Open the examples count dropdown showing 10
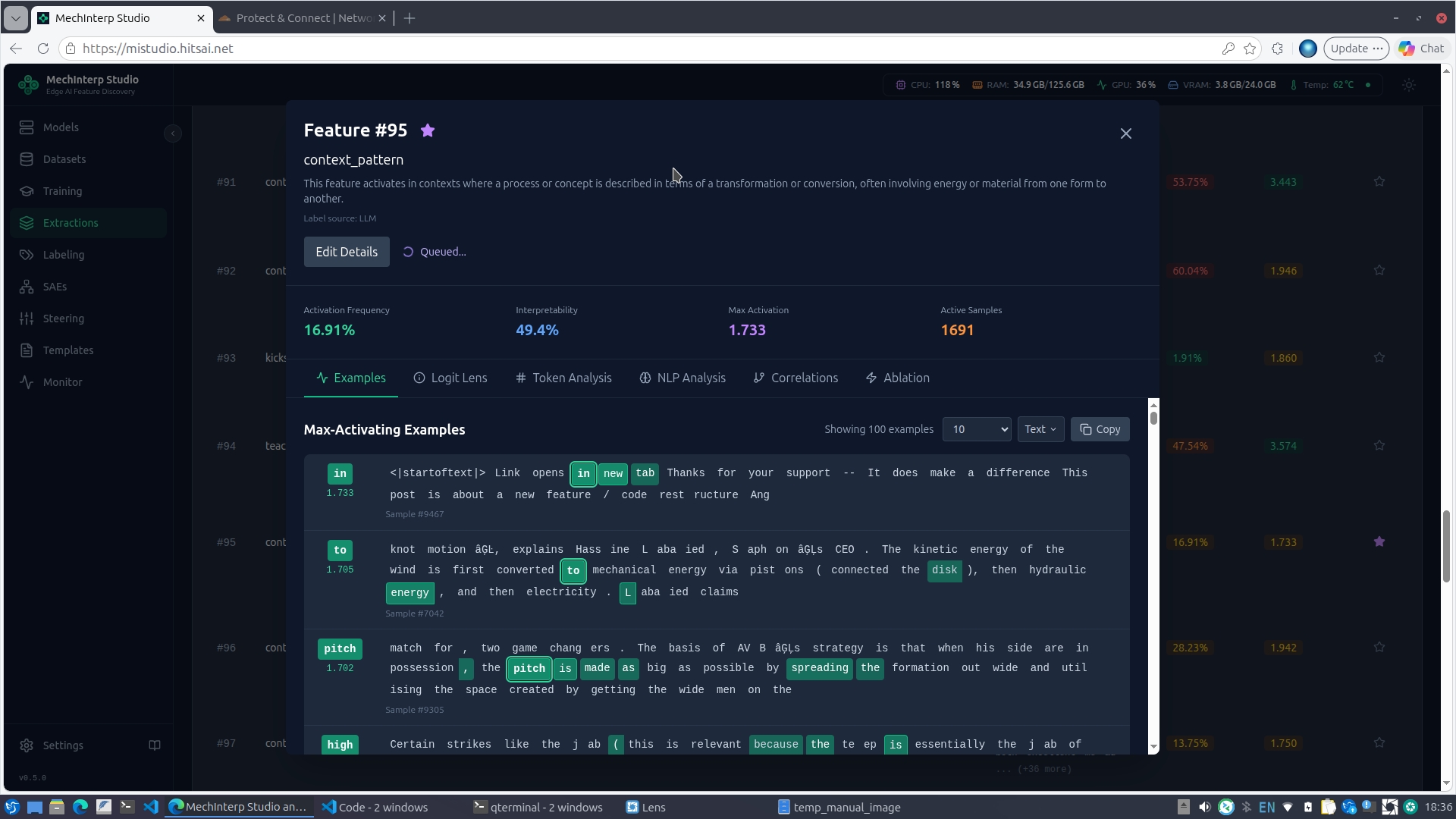Image resolution: width=1456 pixels, height=819 pixels. (x=977, y=429)
